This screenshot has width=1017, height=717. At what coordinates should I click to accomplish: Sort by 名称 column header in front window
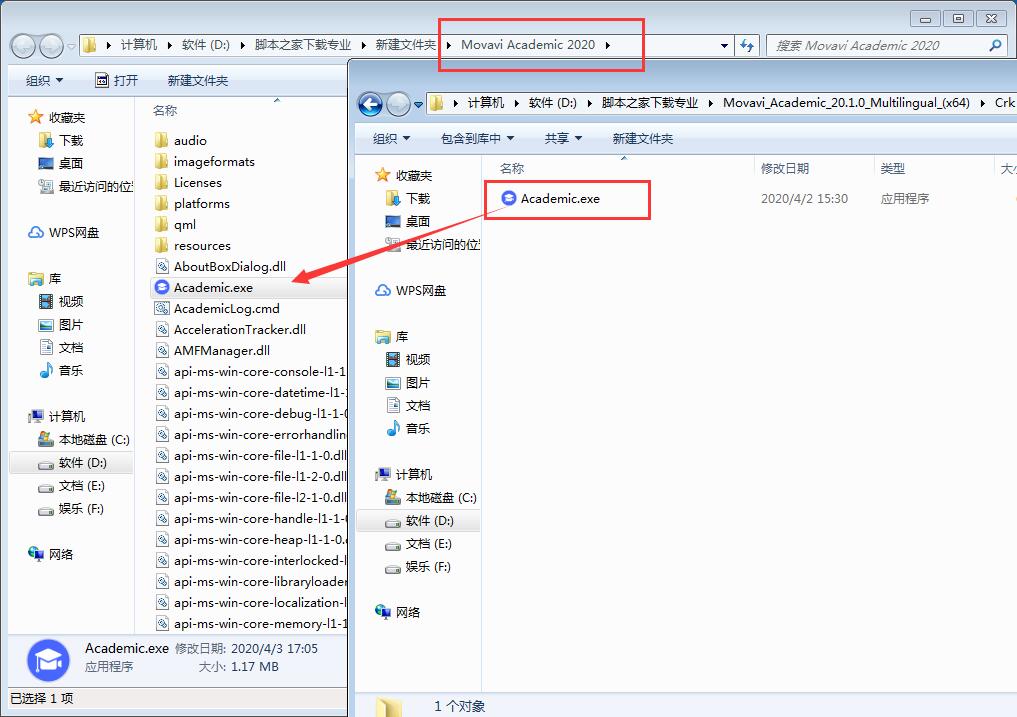[512, 169]
